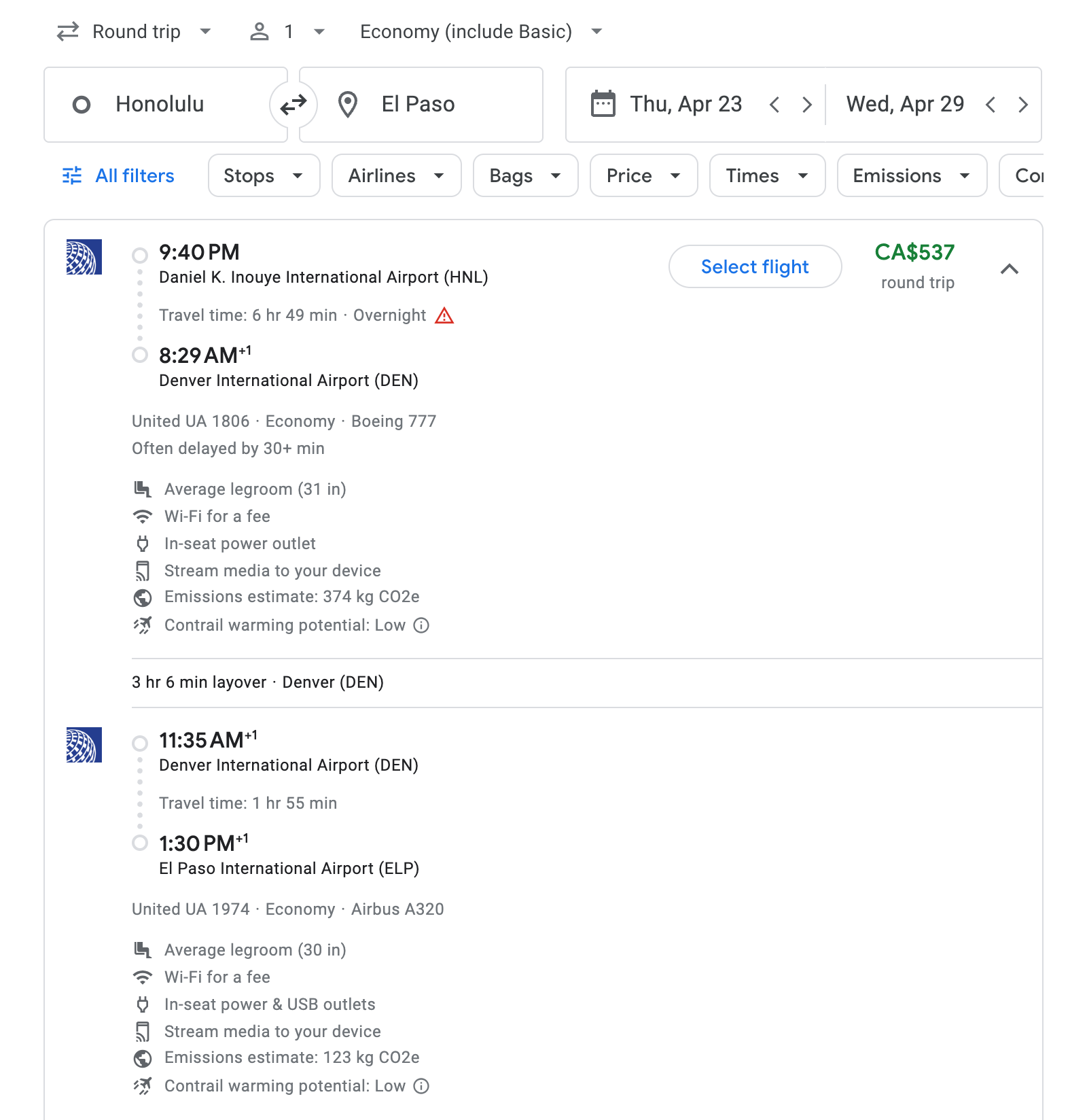Screen dimensions: 1087x1120
Task: Click the calendar icon in departure date
Action: pyautogui.click(x=603, y=105)
